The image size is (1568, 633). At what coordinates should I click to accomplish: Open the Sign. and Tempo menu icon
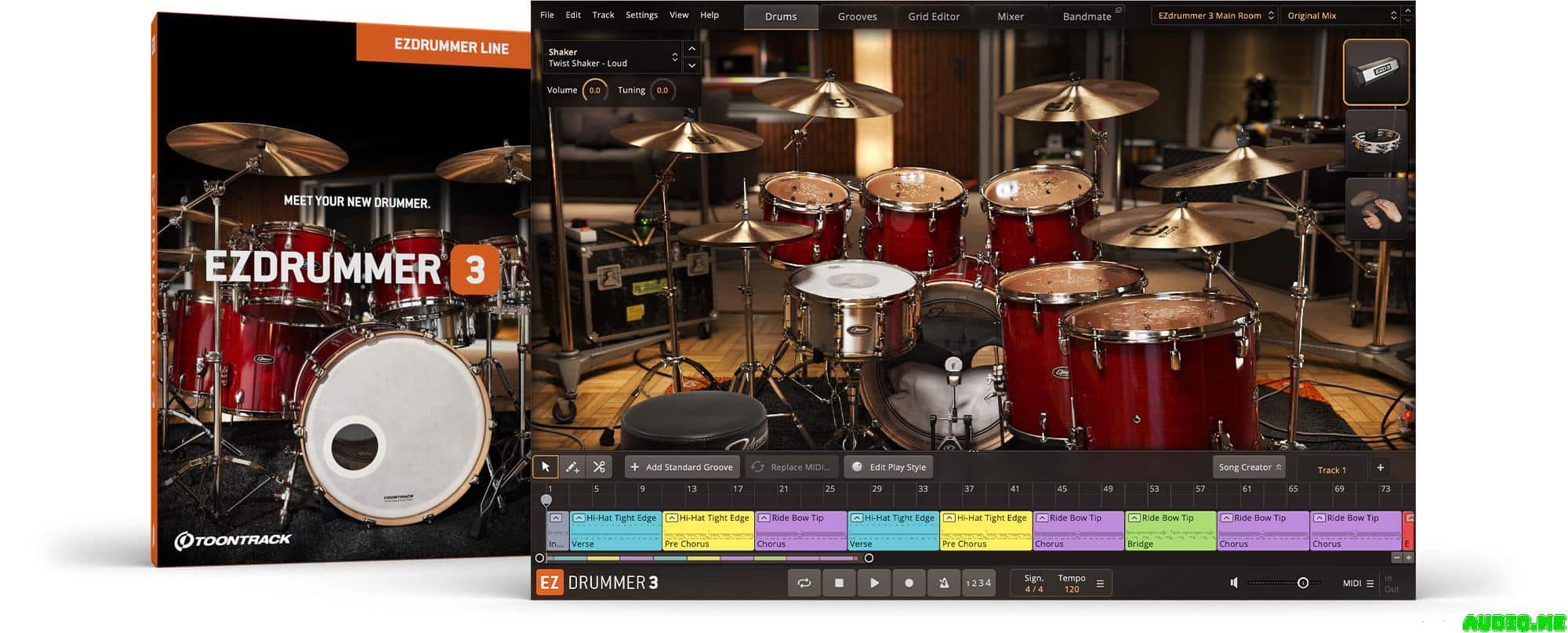pyautogui.click(x=1100, y=584)
